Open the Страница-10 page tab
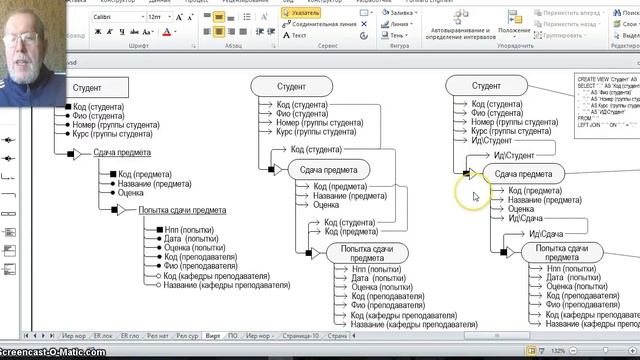This screenshot has width=640, height=360. 300,336
